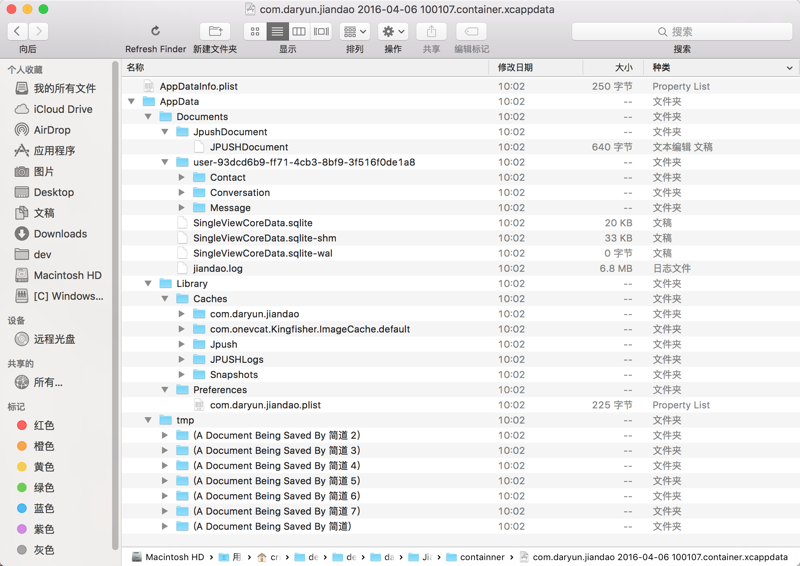The image size is (800, 566).
Task: Expand the Contact folder
Action: tap(182, 178)
